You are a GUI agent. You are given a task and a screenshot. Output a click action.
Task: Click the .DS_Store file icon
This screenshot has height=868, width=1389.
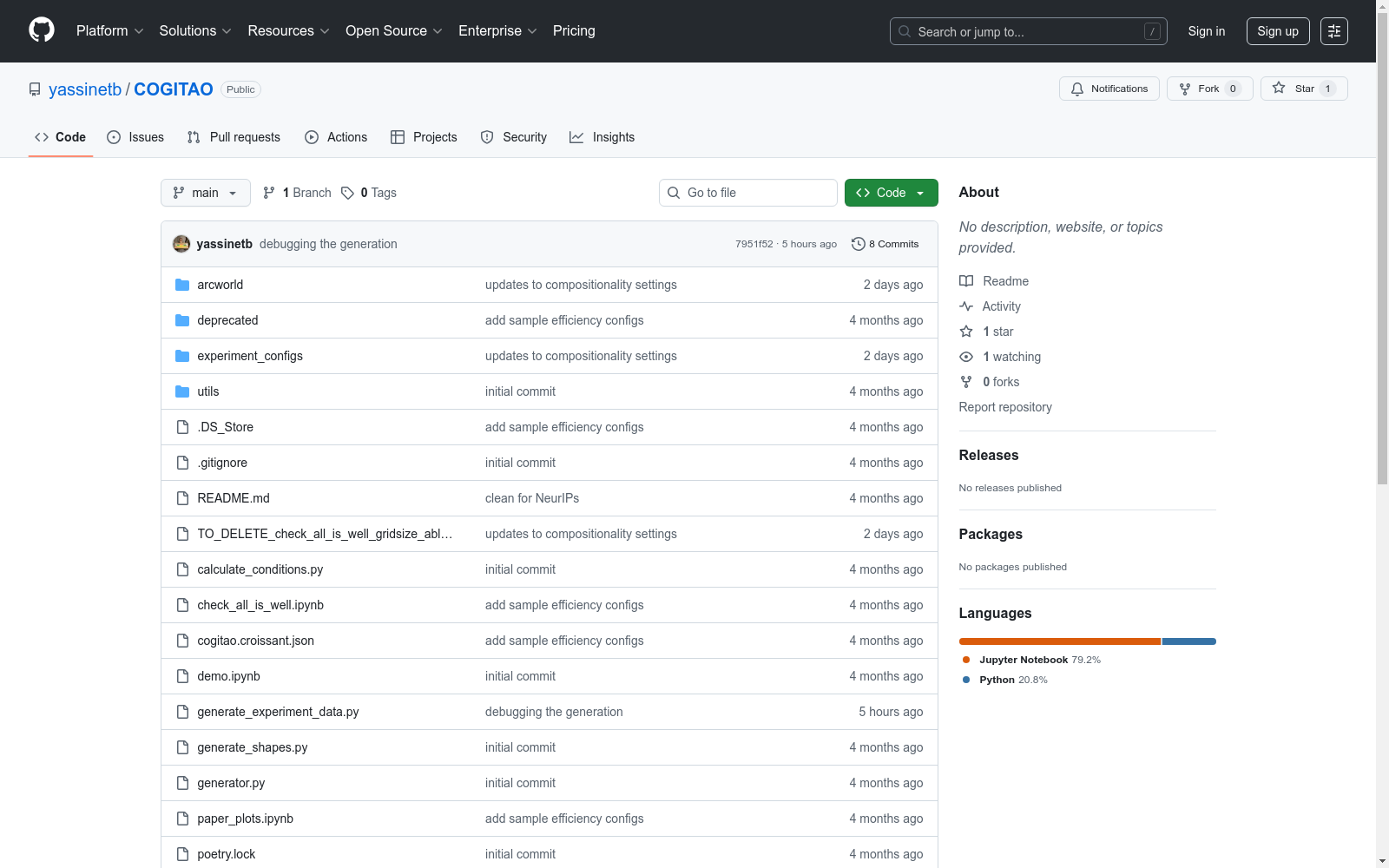click(x=182, y=427)
